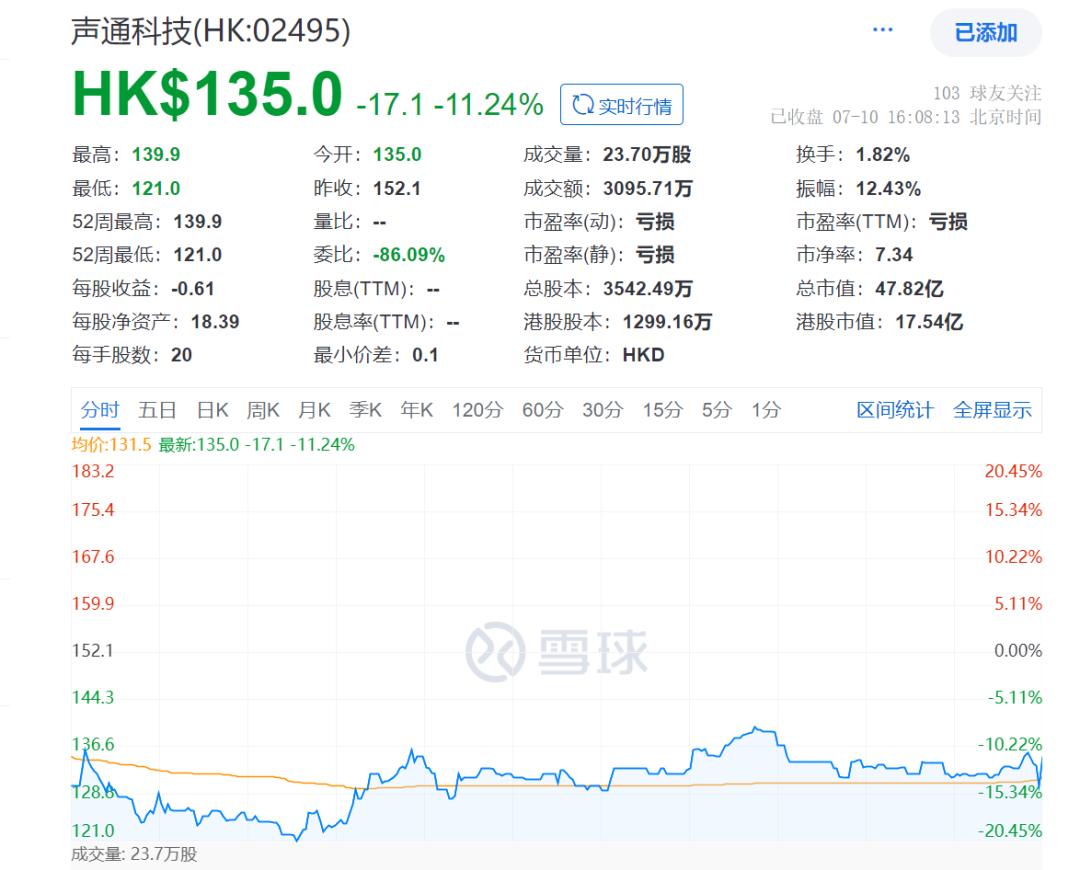
Task: Click the 声通科技(HK:02495) stock title
Action: point(211,32)
